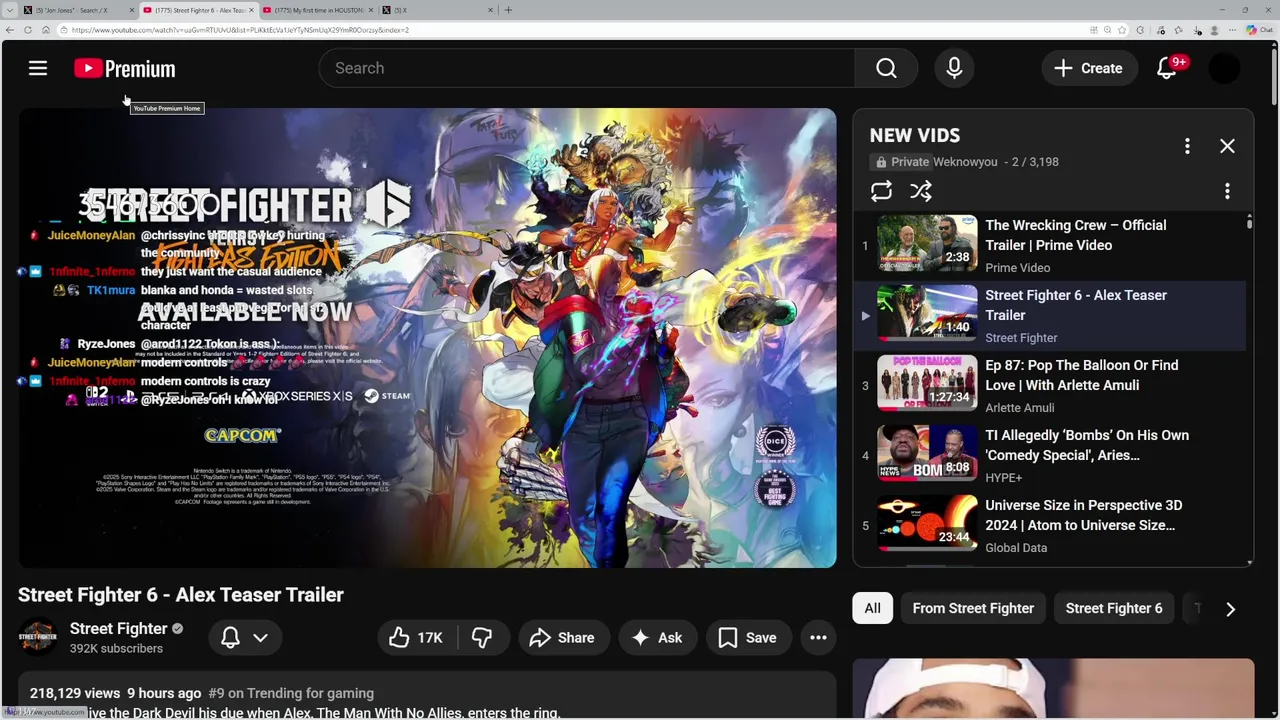Open the YouTube hamburger guide menu
This screenshot has height=720, width=1280.
coord(38,68)
